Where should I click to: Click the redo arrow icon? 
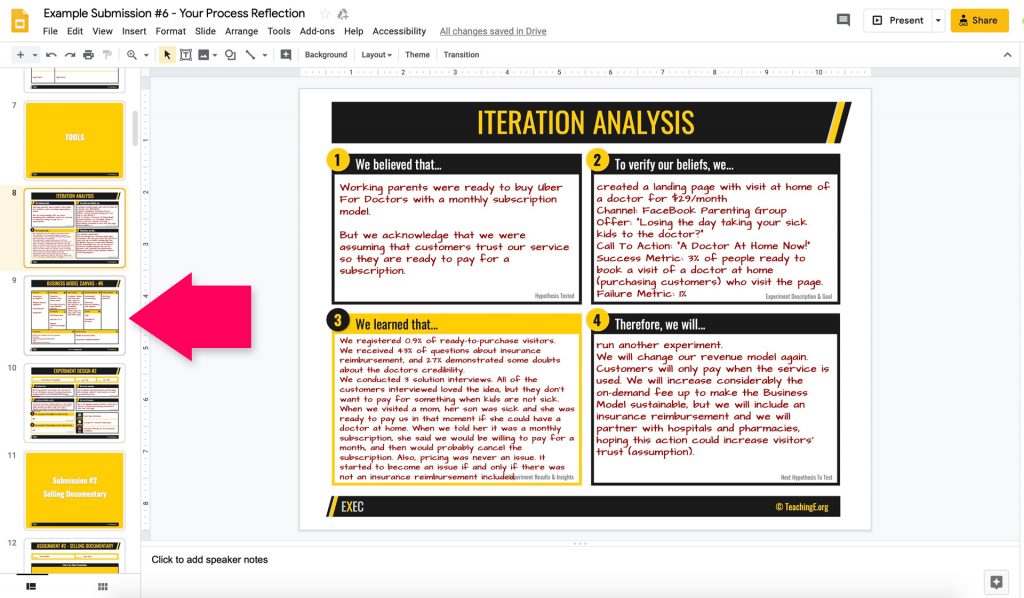point(70,55)
